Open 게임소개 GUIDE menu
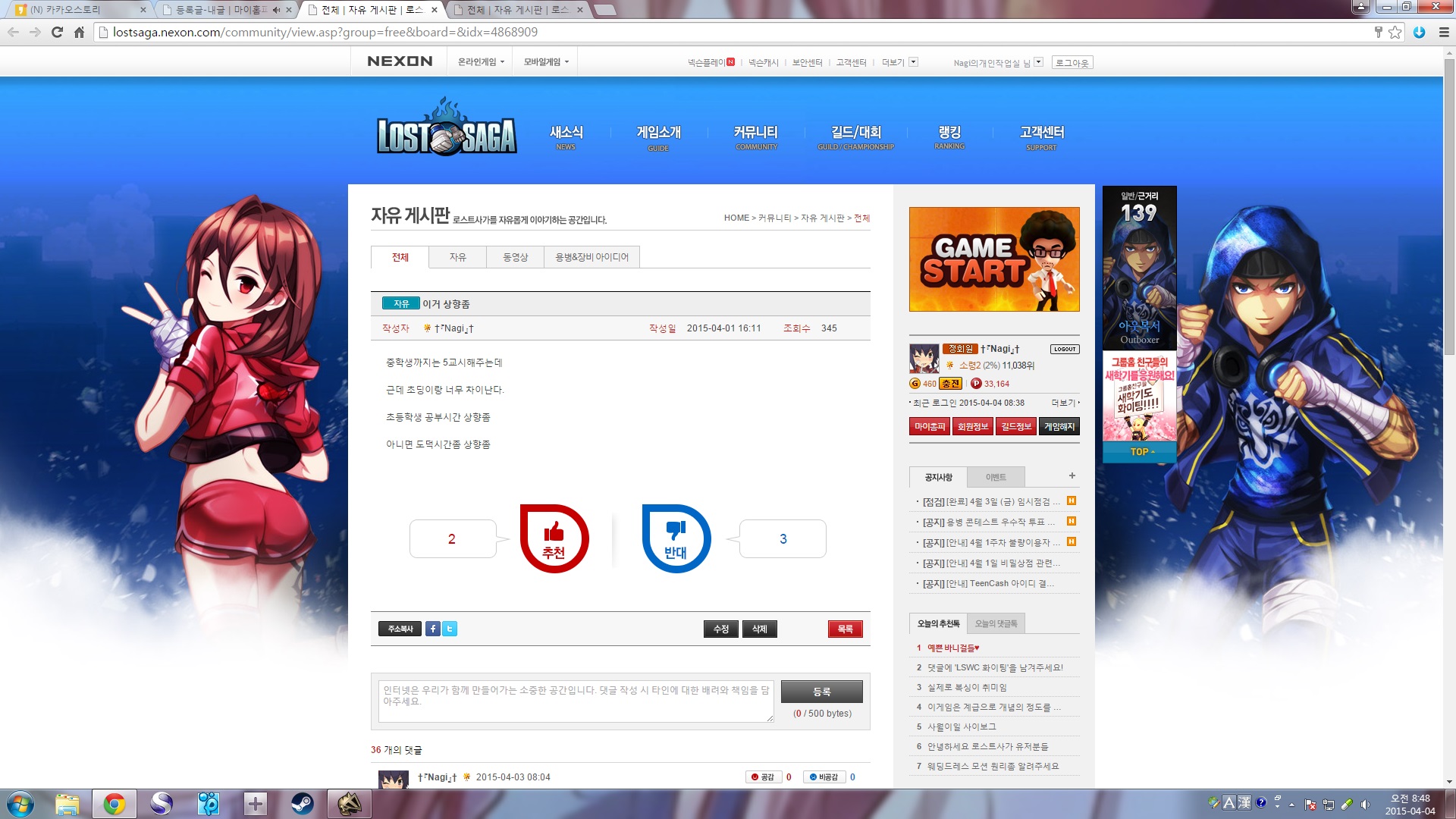 coord(658,136)
